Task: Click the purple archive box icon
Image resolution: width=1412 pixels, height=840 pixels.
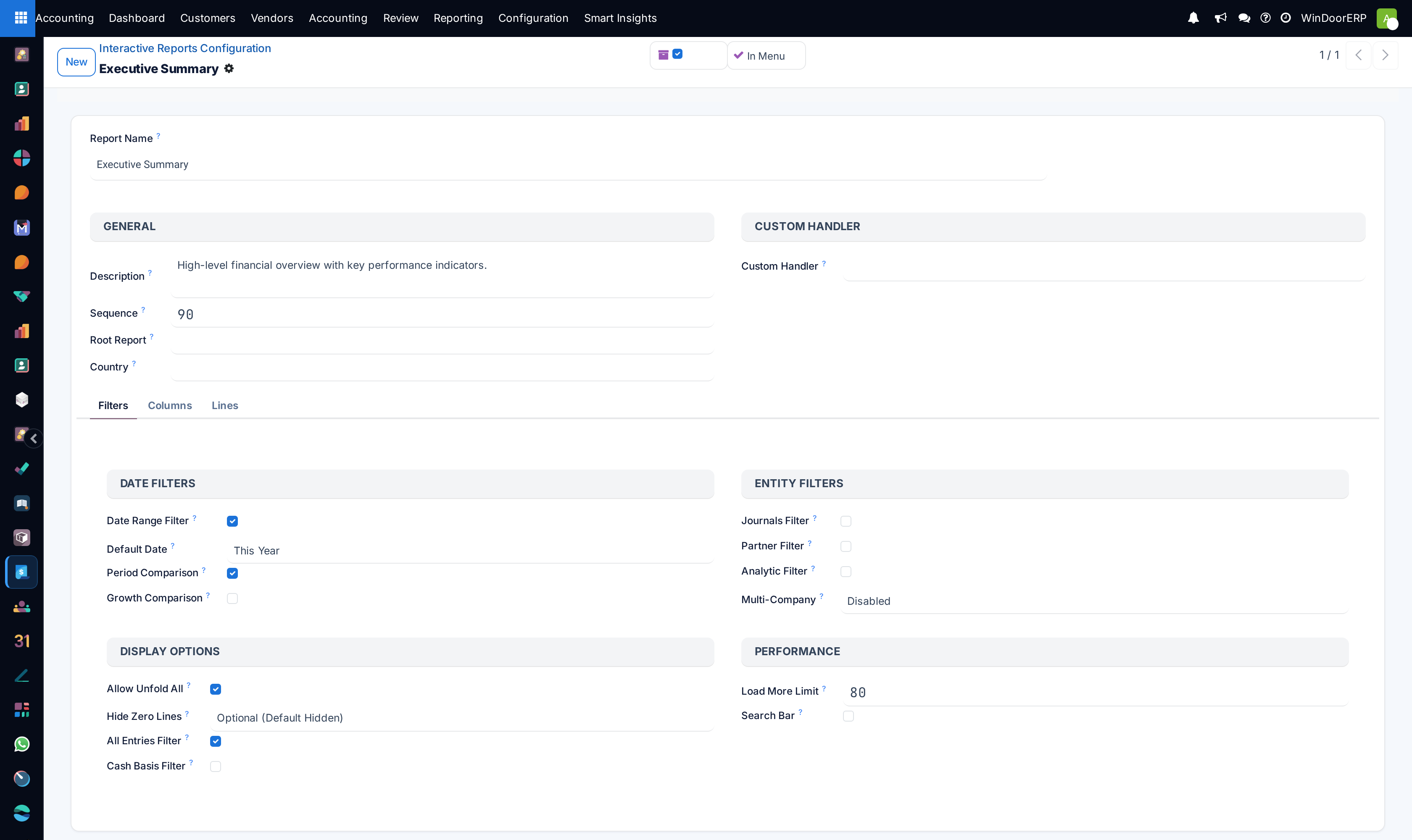Action: click(x=663, y=55)
